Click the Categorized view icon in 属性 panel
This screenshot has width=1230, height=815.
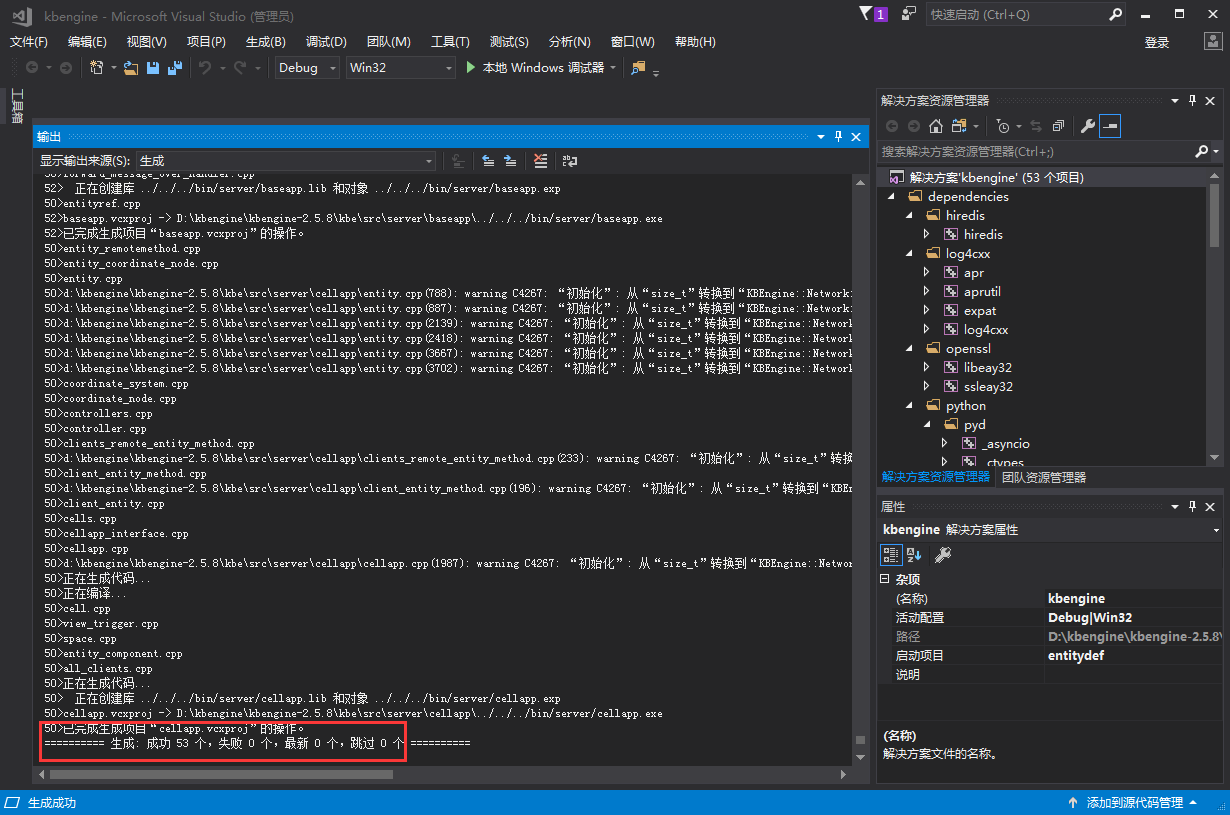(x=890, y=554)
